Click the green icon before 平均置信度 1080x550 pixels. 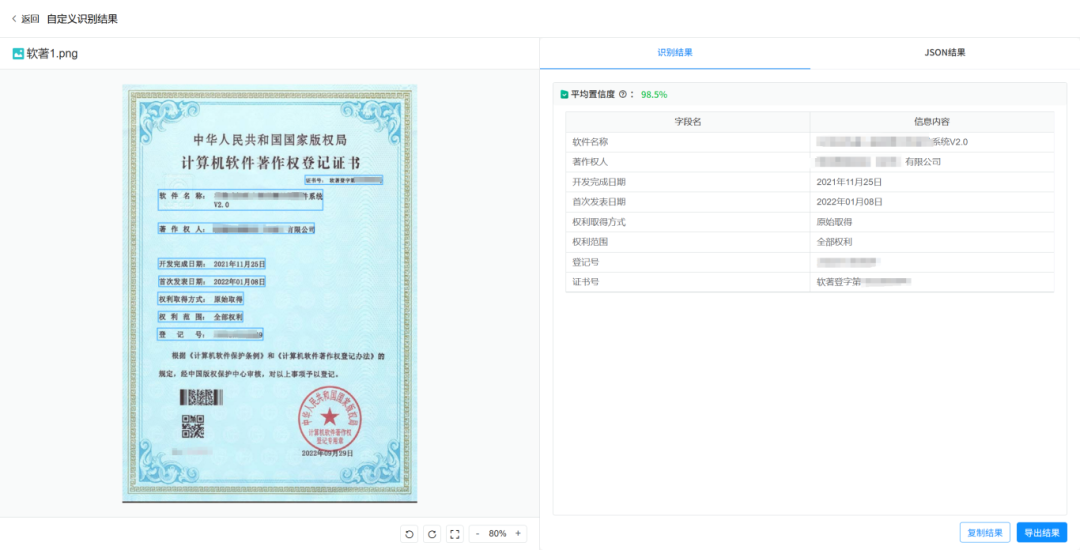point(564,94)
